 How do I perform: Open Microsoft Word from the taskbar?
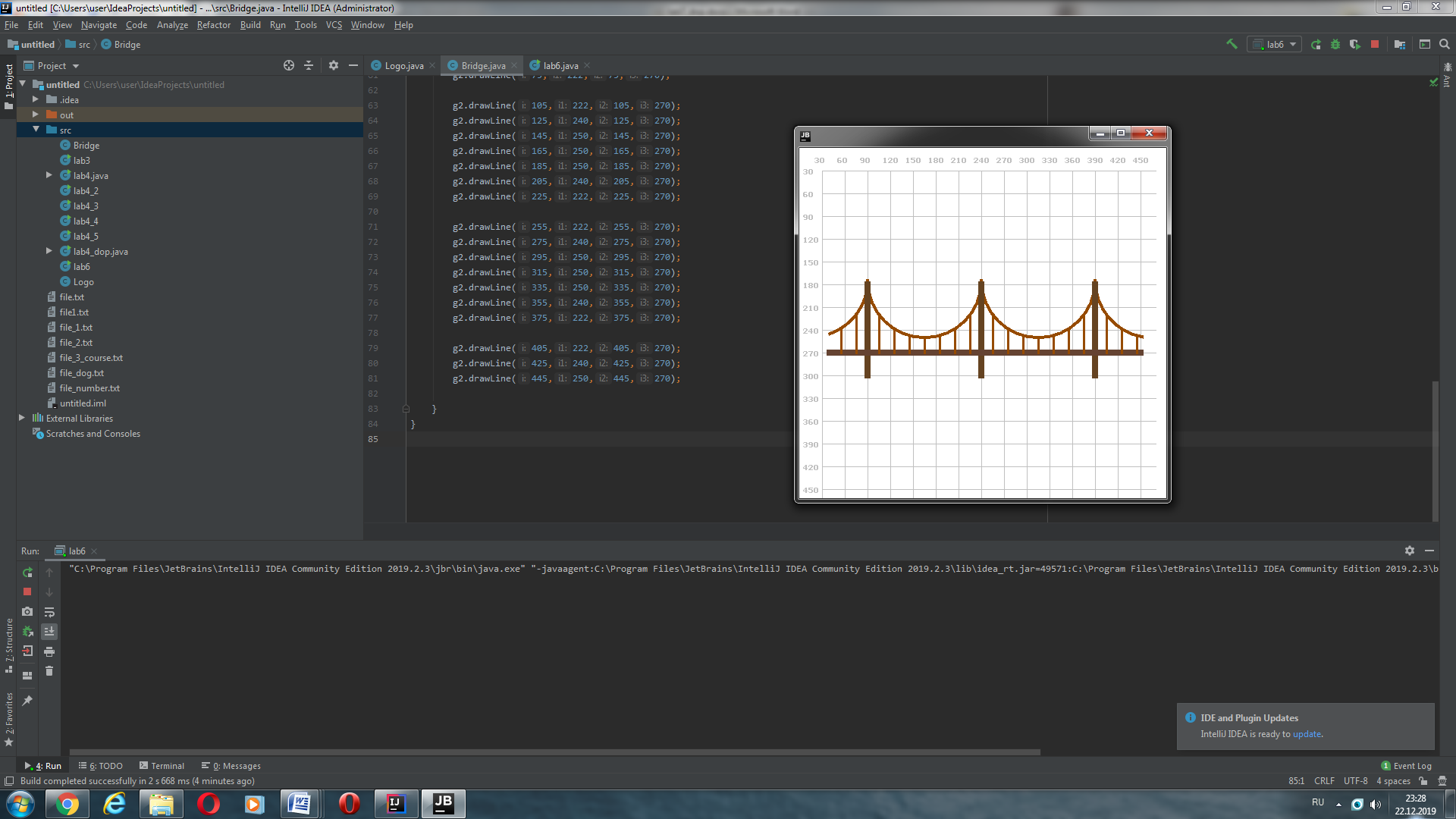click(x=300, y=804)
